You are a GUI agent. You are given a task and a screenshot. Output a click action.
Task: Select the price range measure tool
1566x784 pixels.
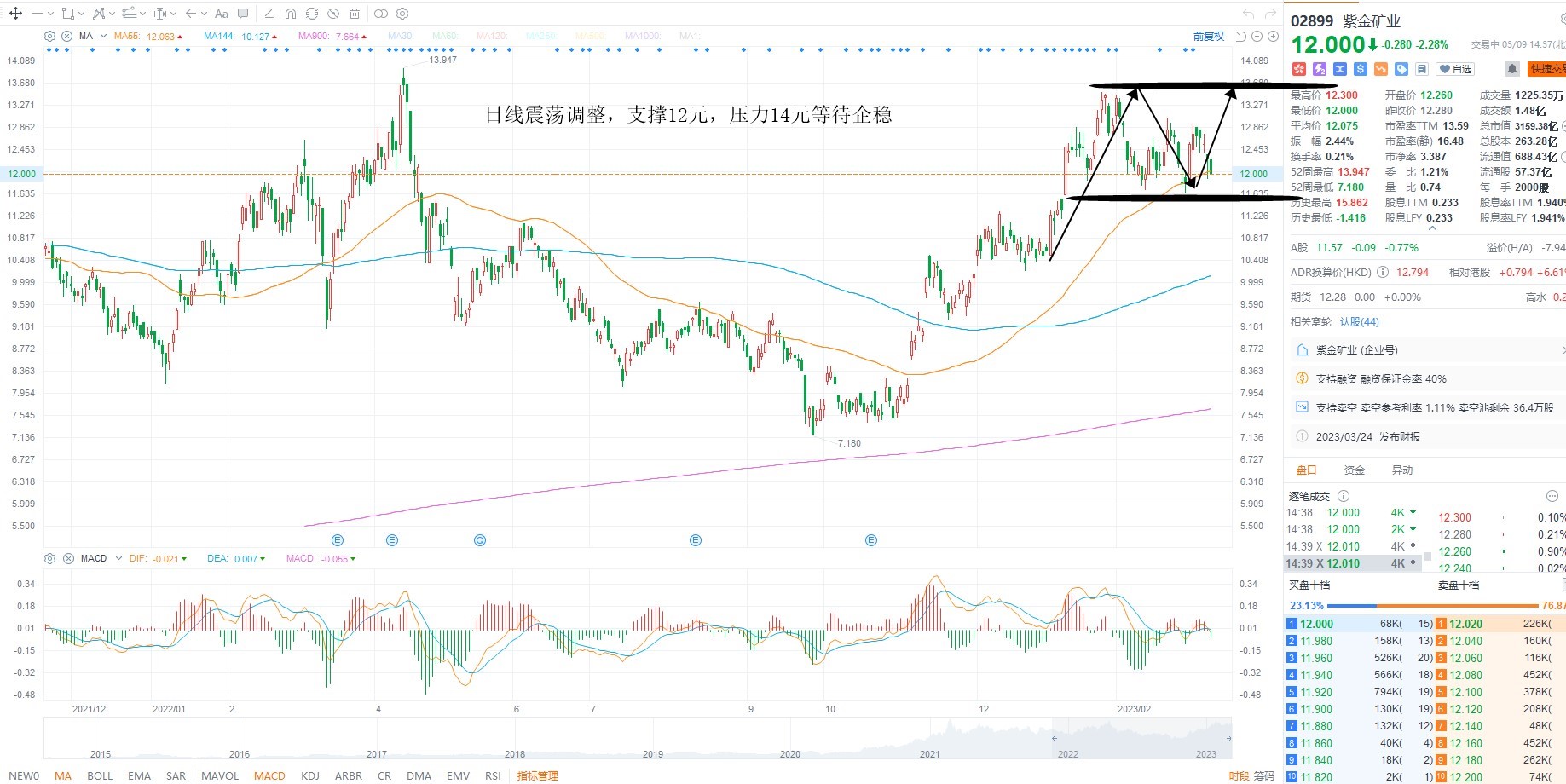(x=160, y=14)
